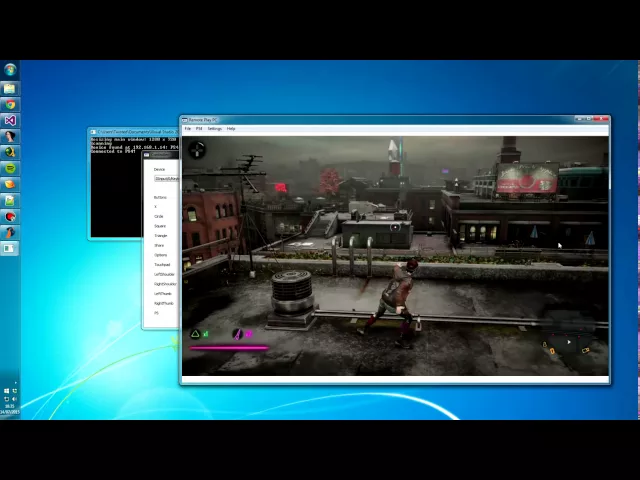Click the console window title bar path
Screen dimensions: 640x480
coord(137,132)
